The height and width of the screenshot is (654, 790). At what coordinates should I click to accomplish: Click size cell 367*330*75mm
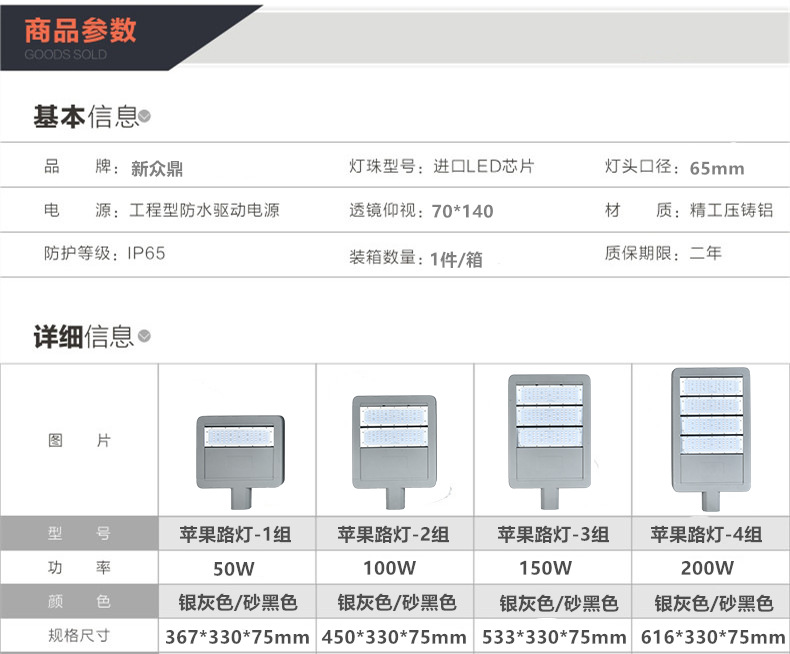237,637
